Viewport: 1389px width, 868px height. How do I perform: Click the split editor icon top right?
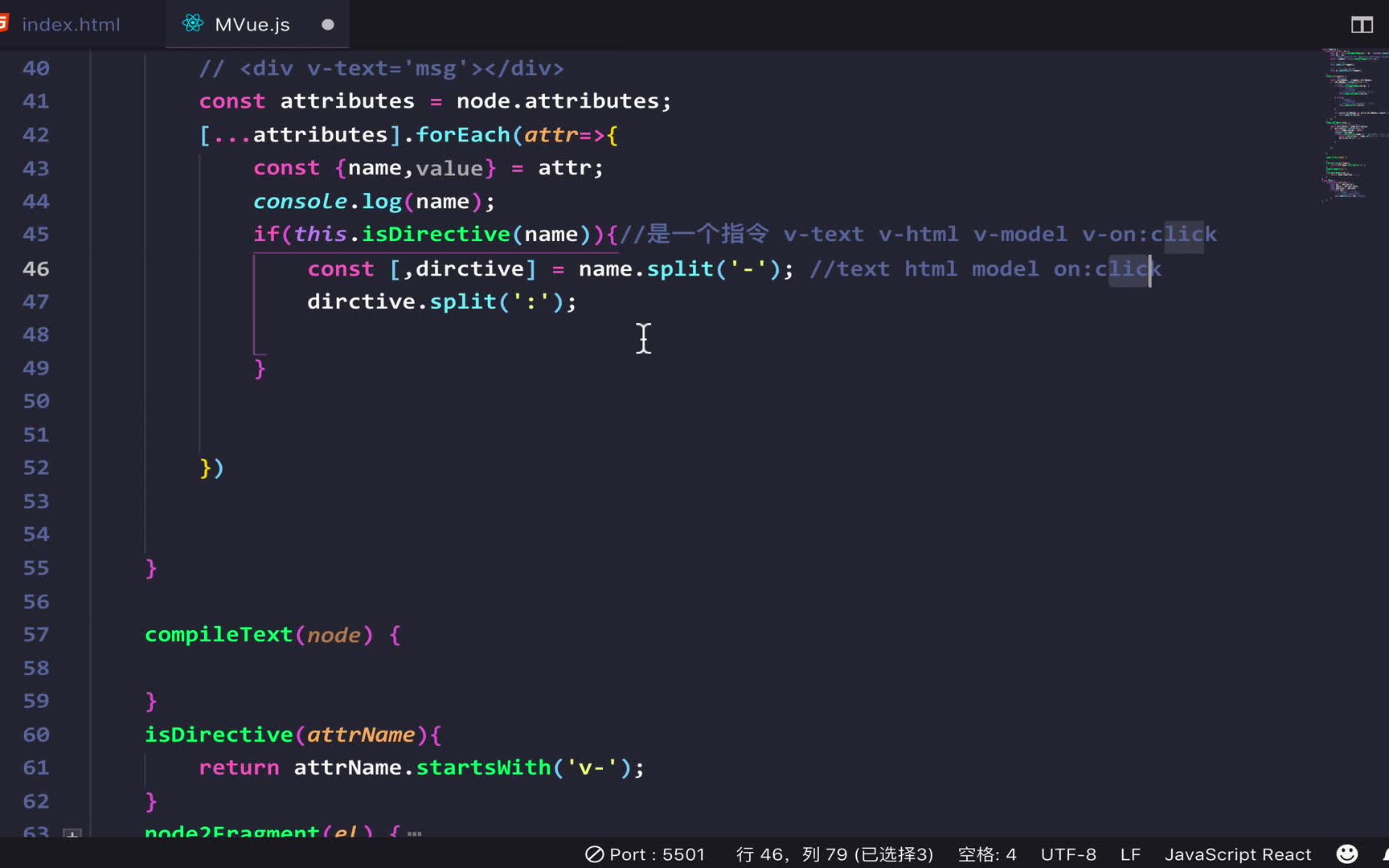(1362, 24)
